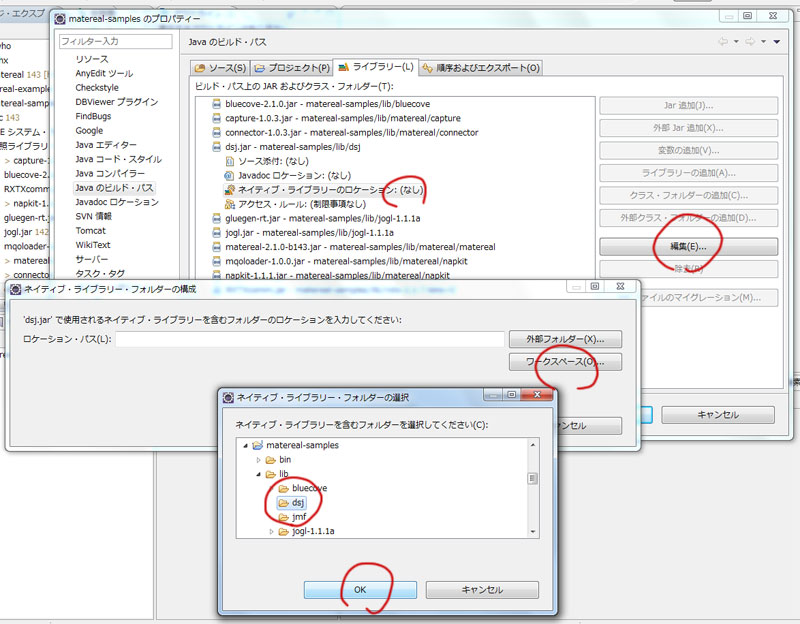Open the 順序およびエクスポート(O) tab
The width and height of the screenshot is (800, 624).
[x=481, y=68]
